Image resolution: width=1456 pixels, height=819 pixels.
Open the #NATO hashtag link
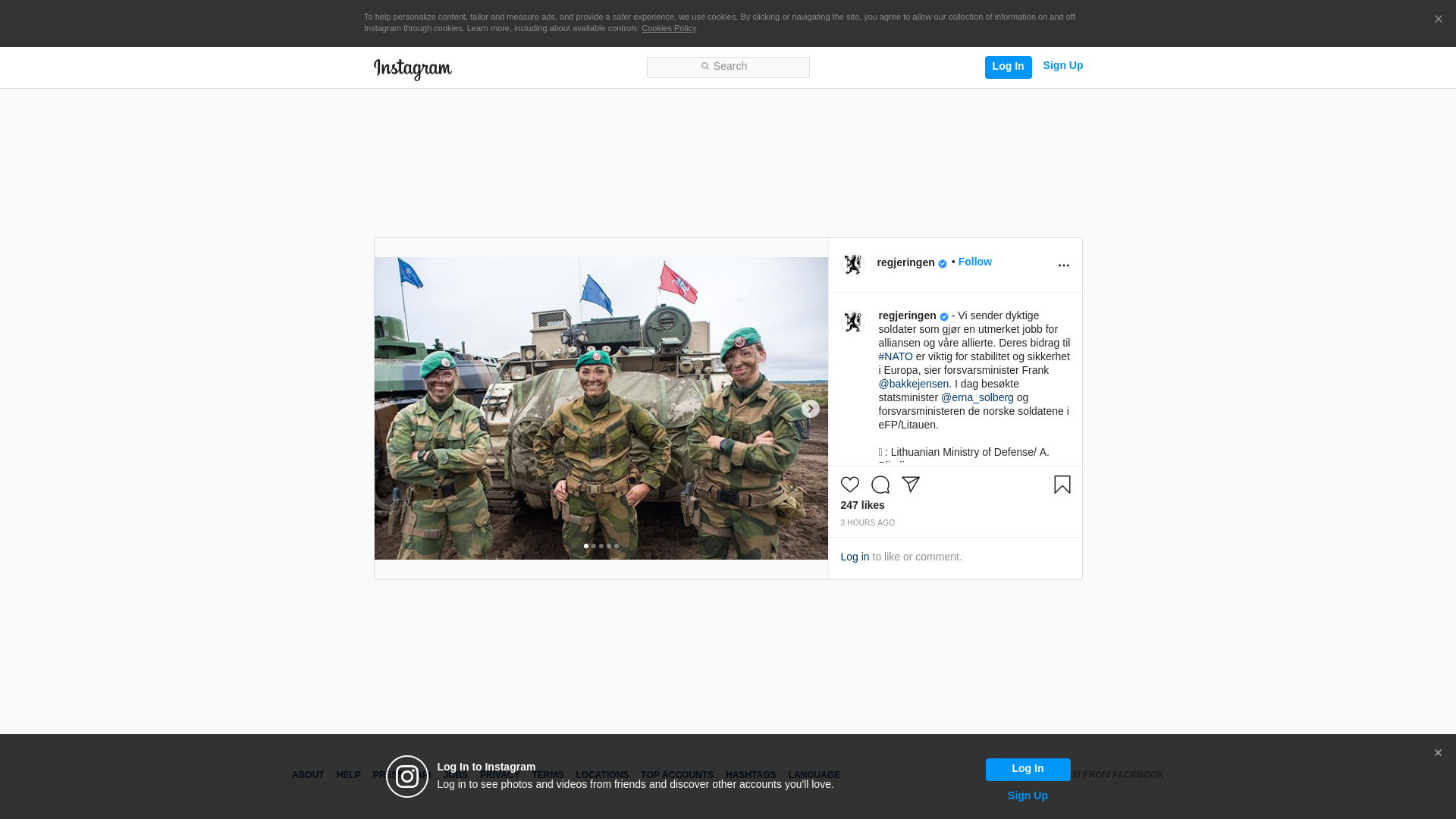(x=896, y=356)
